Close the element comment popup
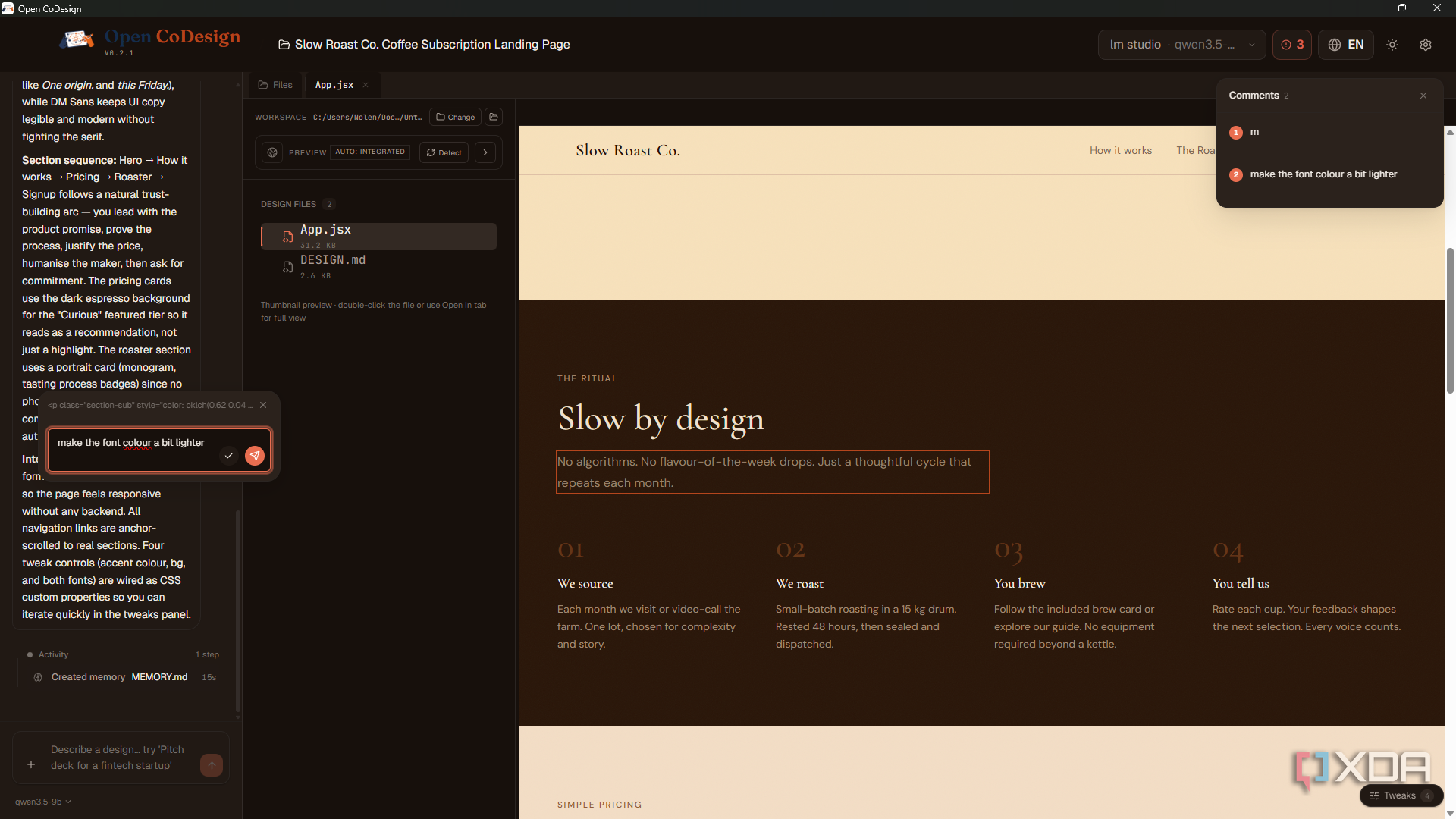The image size is (1456, 819). pyautogui.click(x=263, y=405)
